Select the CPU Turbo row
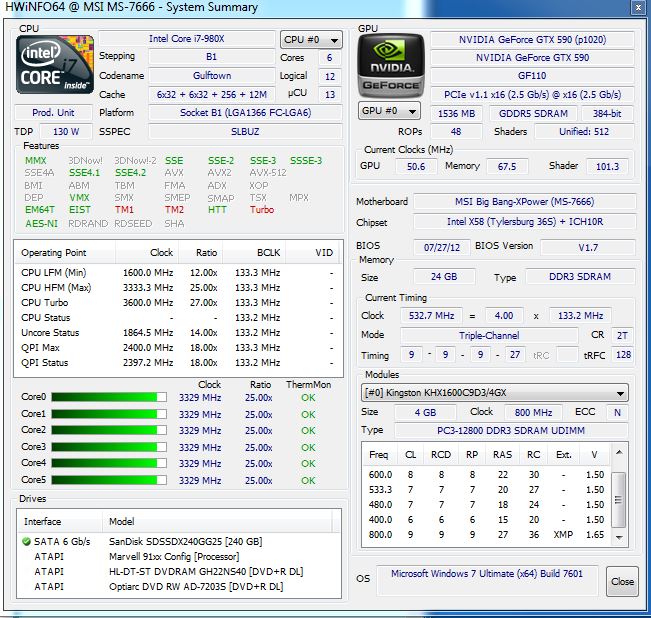The image size is (651, 618). (179, 303)
